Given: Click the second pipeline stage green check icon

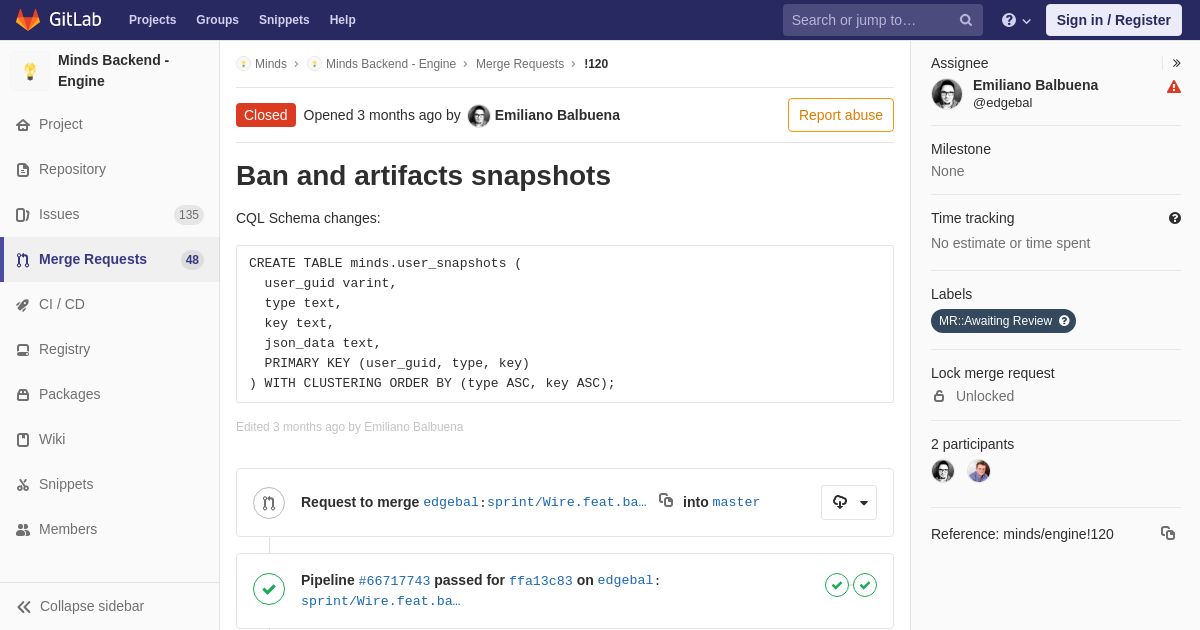Looking at the screenshot, I should pos(865,585).
